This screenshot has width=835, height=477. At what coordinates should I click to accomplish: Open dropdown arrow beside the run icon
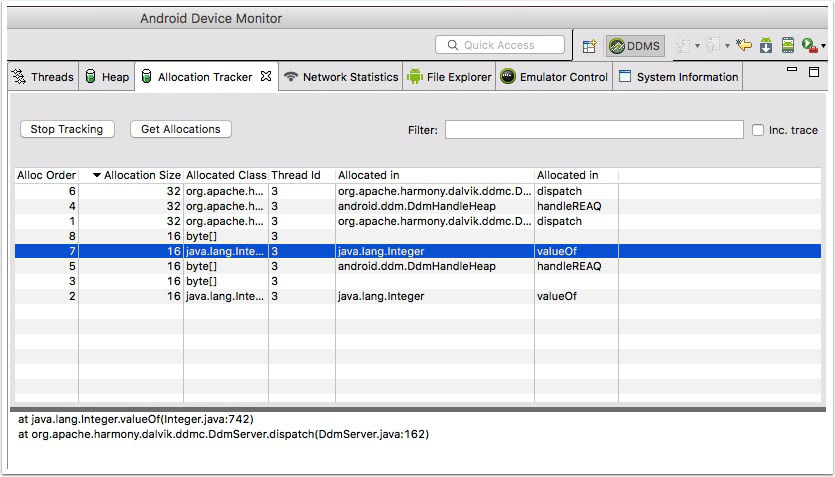coord(823,47)
